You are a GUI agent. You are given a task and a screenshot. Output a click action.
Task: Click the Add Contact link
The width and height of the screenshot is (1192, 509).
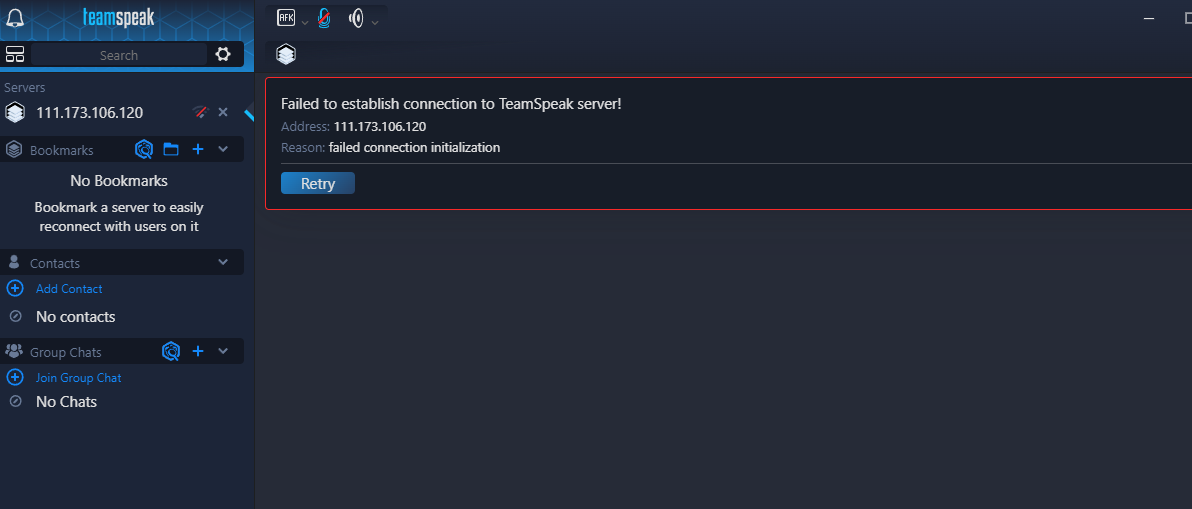(69, 289)
